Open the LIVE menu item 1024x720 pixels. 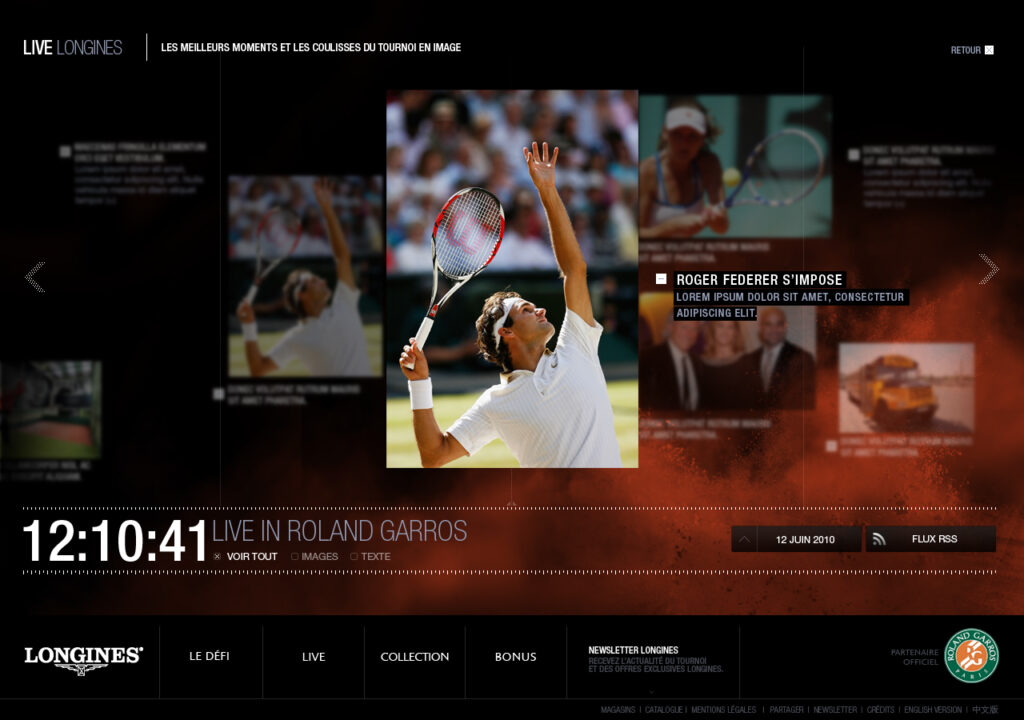[x=313, y=657]
